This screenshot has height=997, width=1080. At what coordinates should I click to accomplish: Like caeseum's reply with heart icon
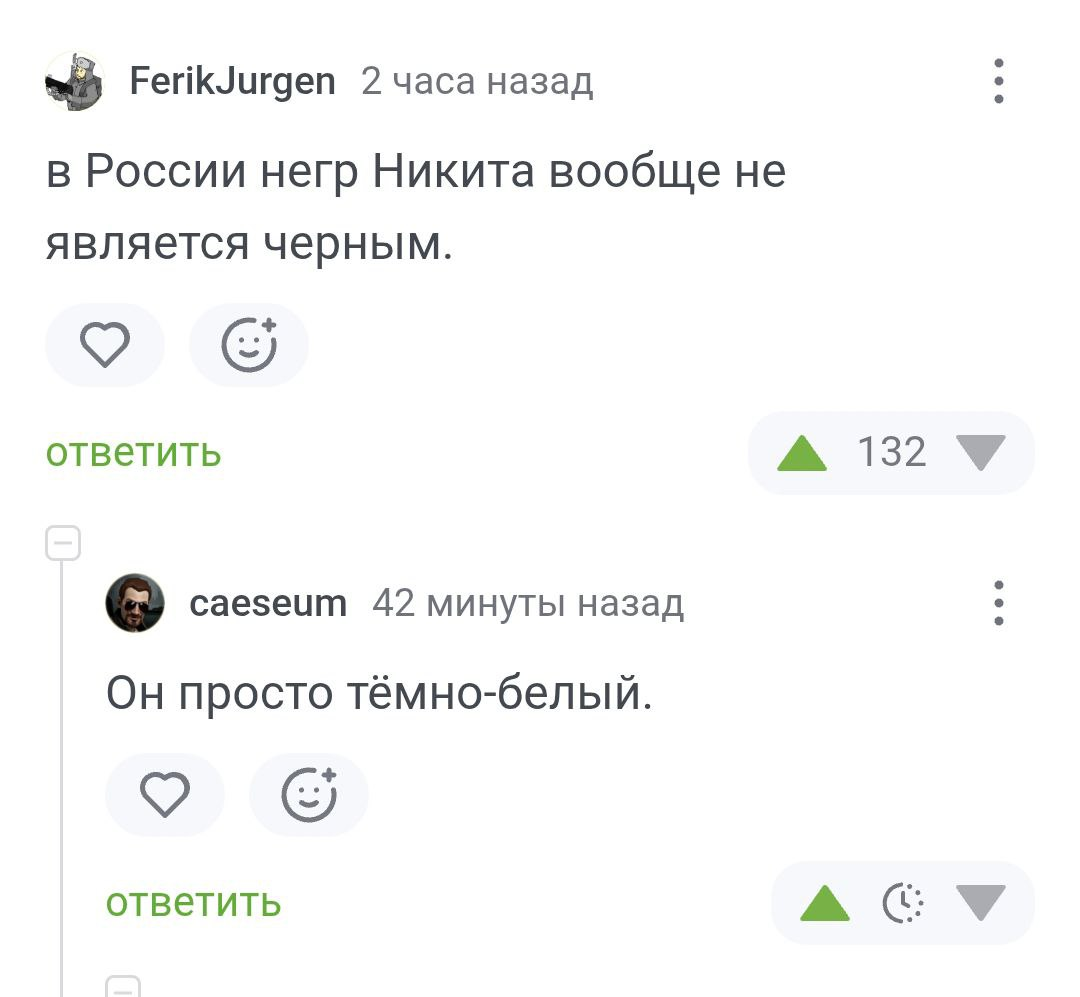[164, 796]
